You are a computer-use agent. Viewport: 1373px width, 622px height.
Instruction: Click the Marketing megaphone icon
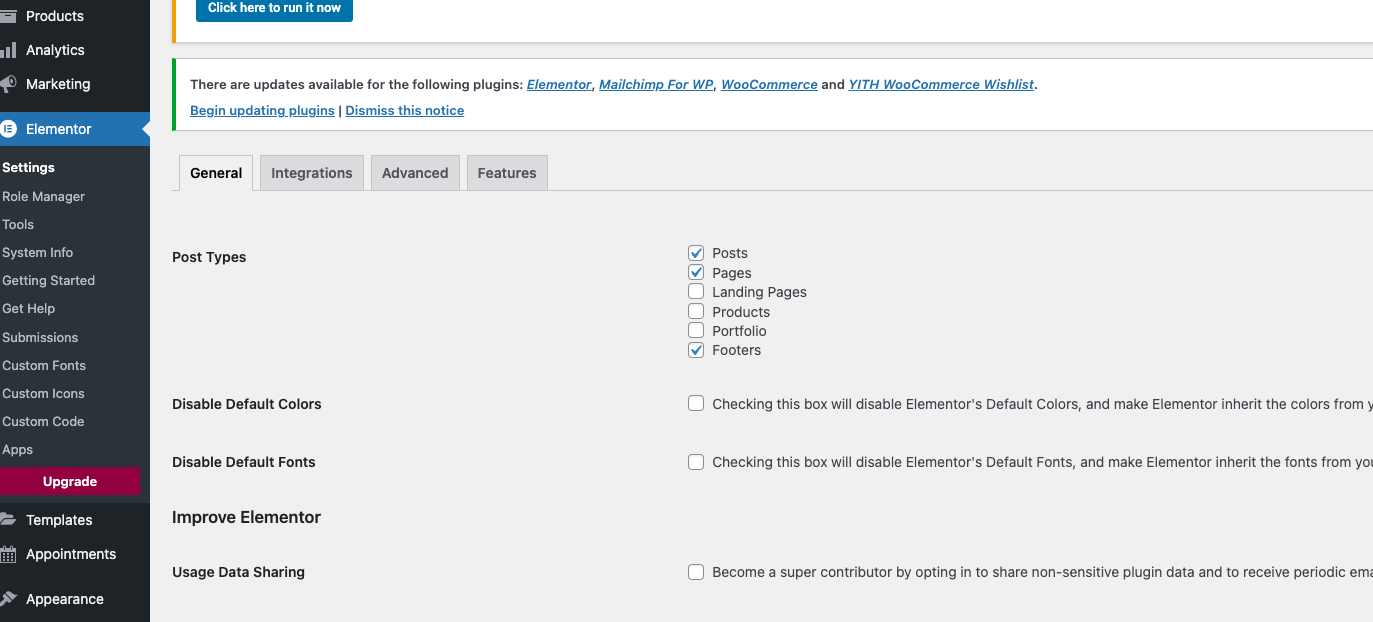8,84
